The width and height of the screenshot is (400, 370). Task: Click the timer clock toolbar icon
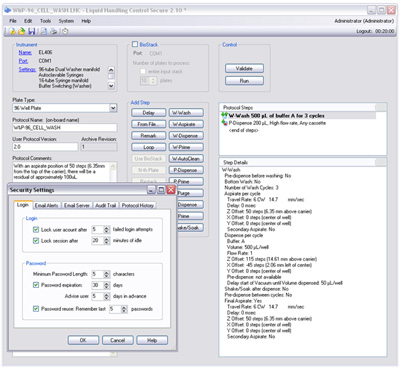coord(65,31)
